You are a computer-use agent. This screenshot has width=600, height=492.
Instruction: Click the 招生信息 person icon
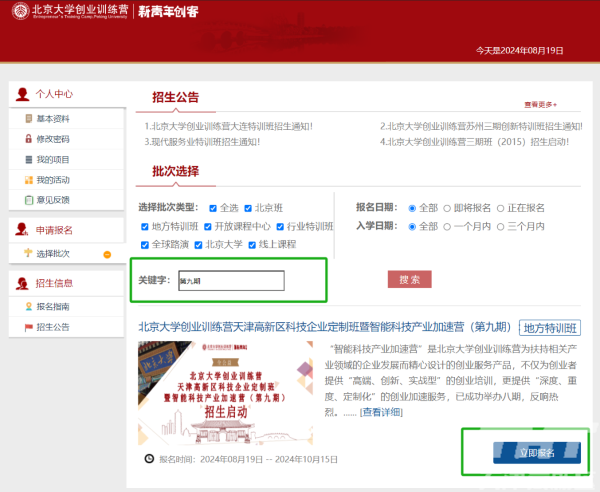pos(22,283)
